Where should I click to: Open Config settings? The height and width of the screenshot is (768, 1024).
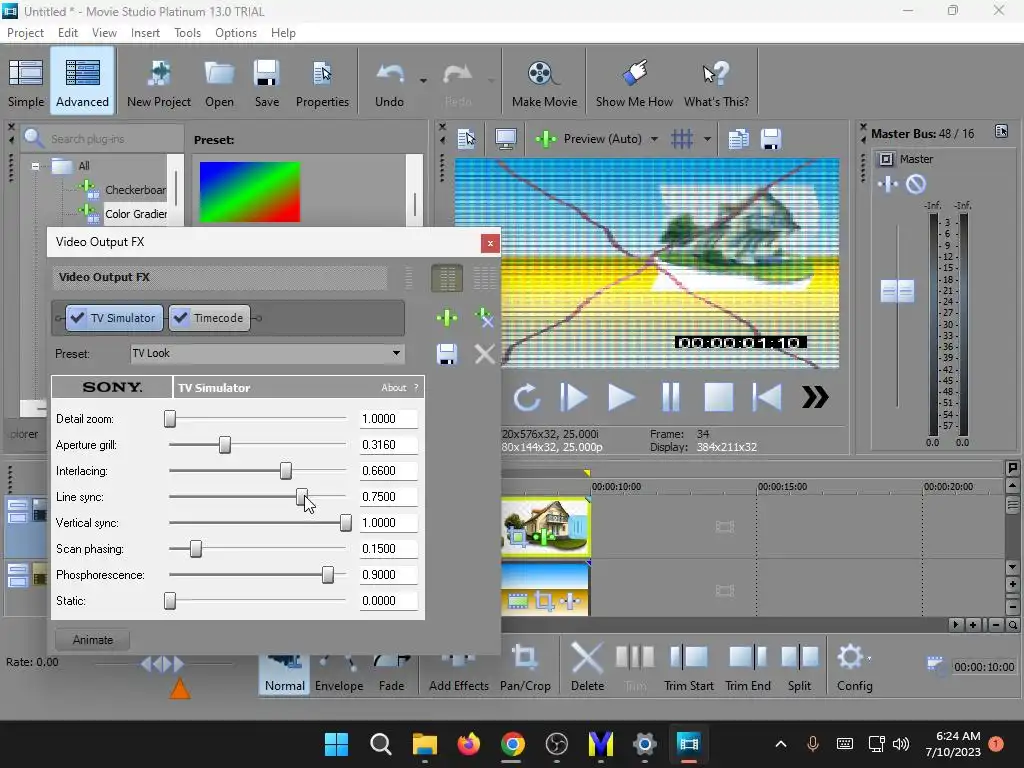point(854,666)
